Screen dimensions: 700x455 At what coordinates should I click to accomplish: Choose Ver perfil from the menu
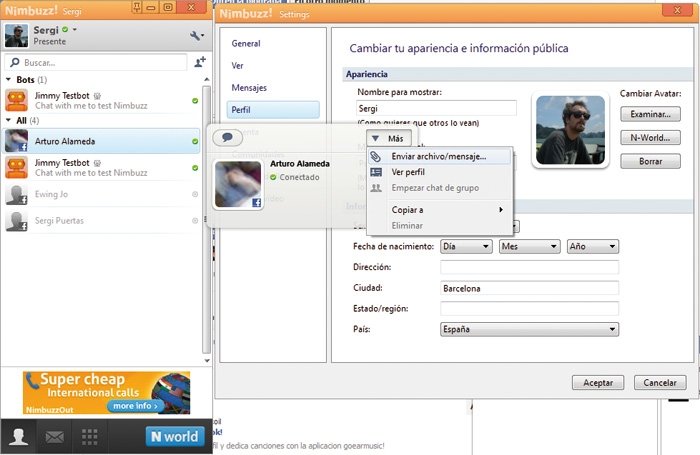point(439,172)
